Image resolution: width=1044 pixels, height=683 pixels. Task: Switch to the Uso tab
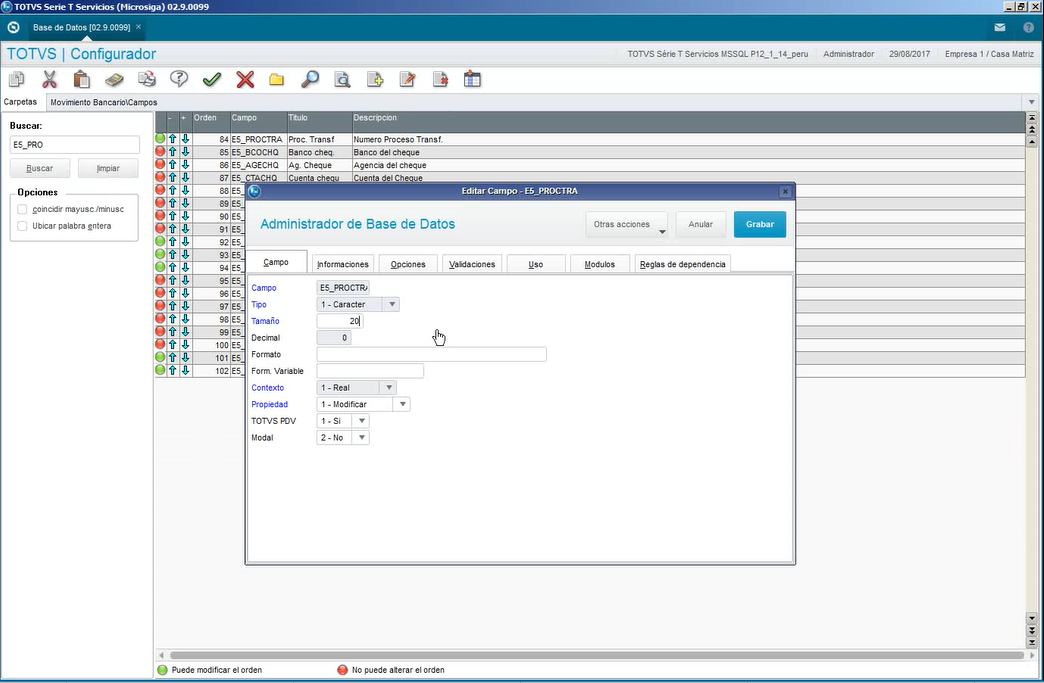click(x=536, y=264)
